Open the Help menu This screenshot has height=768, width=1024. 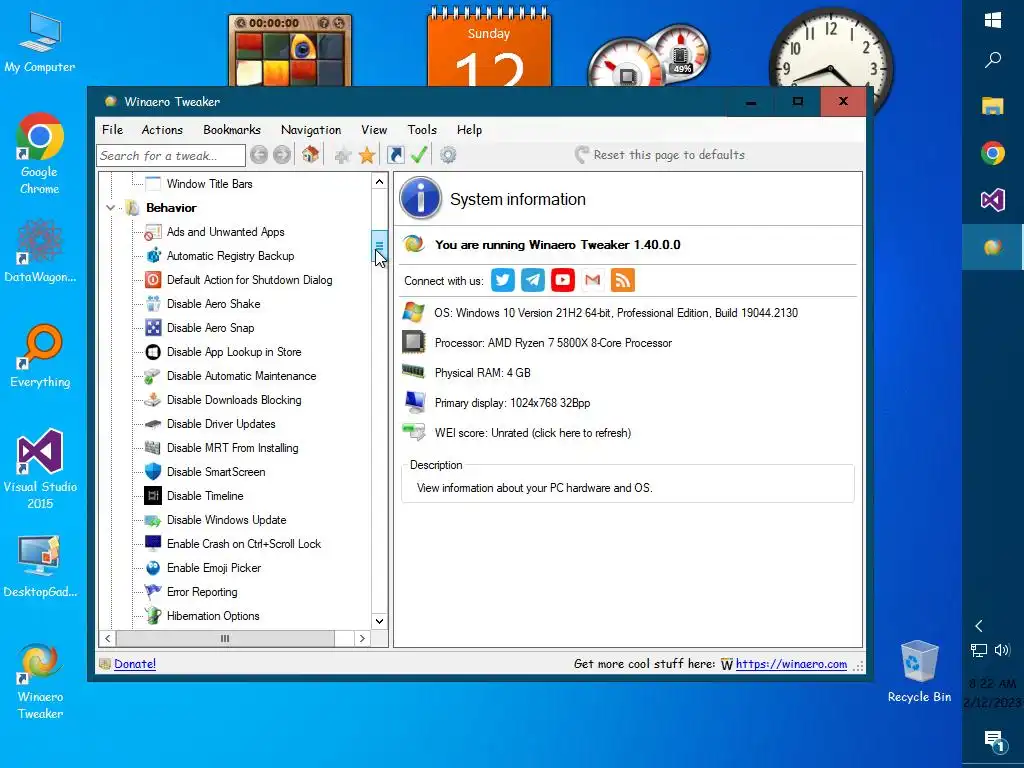[x=469, y=129]
